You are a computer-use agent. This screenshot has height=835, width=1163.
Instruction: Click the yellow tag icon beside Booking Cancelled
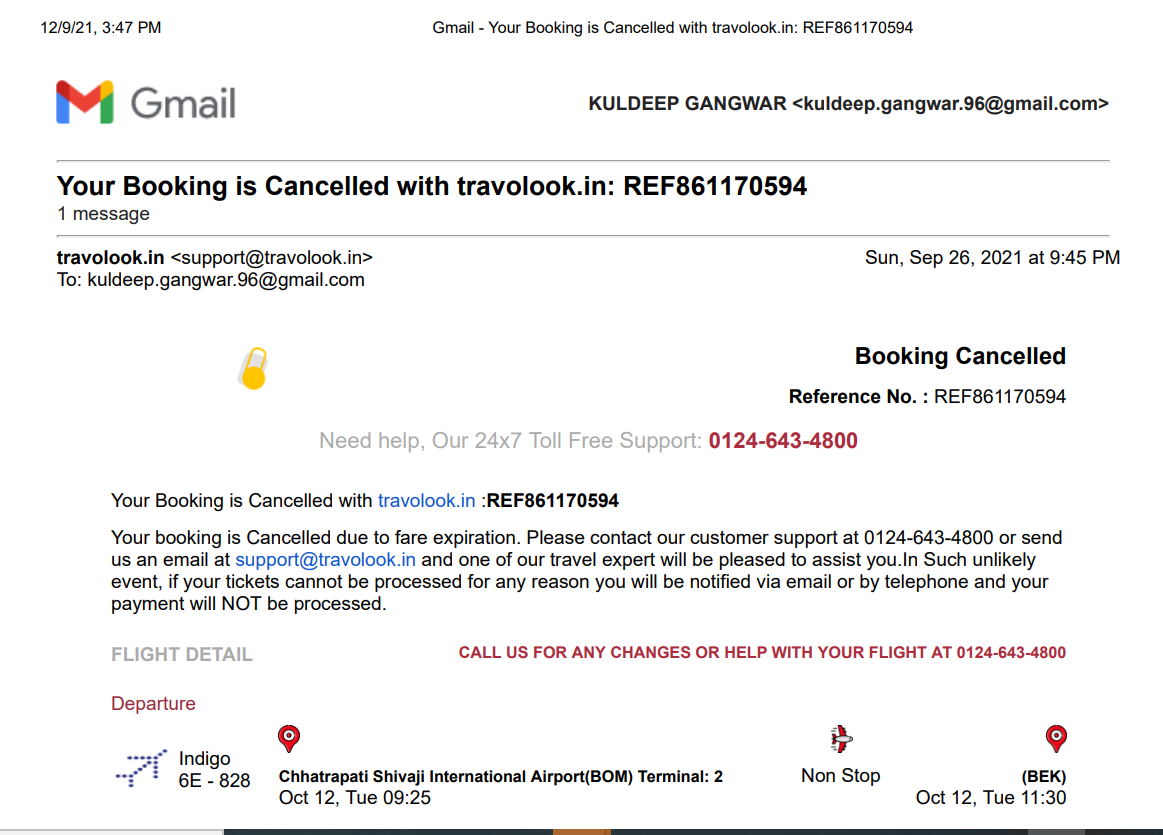(254, 369)
